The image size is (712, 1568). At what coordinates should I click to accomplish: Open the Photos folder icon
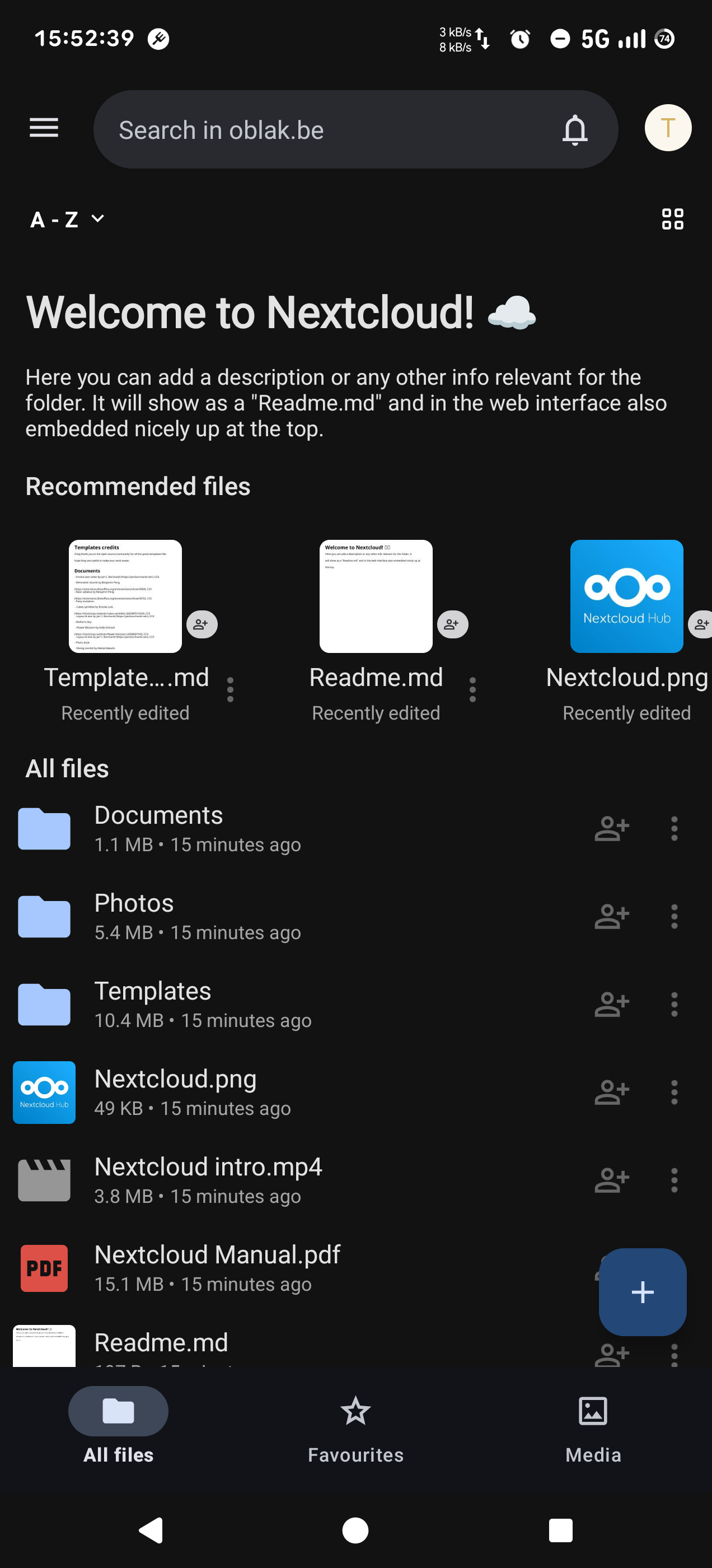44,916
